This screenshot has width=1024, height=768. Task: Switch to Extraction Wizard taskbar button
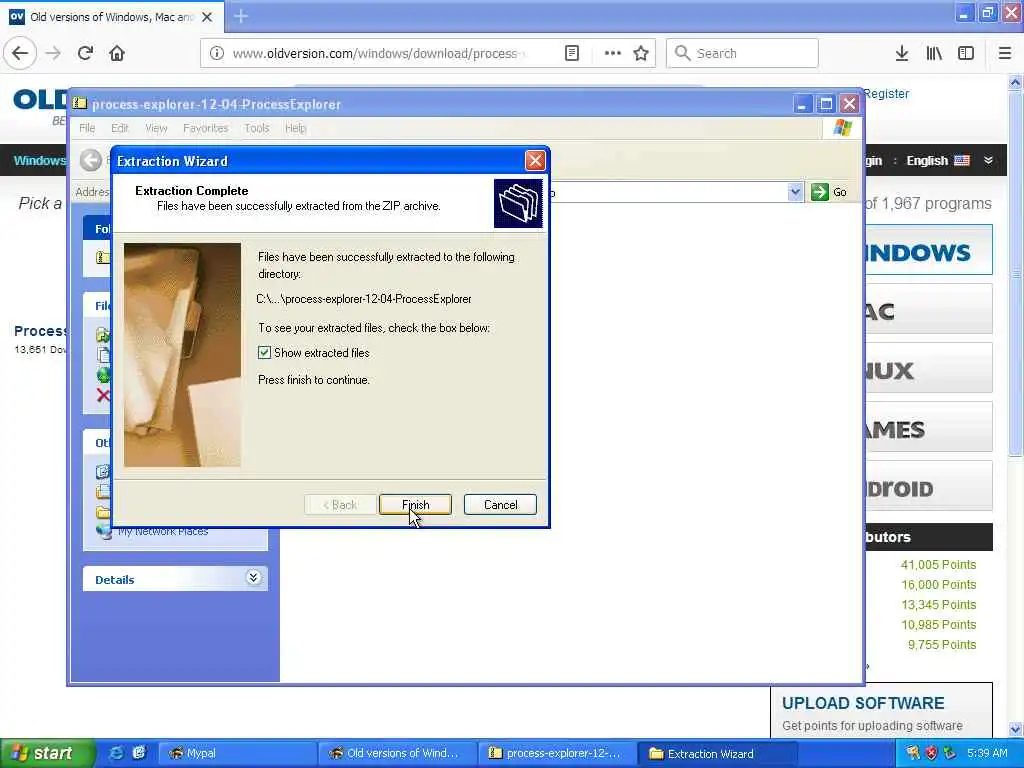click(716, 753)
